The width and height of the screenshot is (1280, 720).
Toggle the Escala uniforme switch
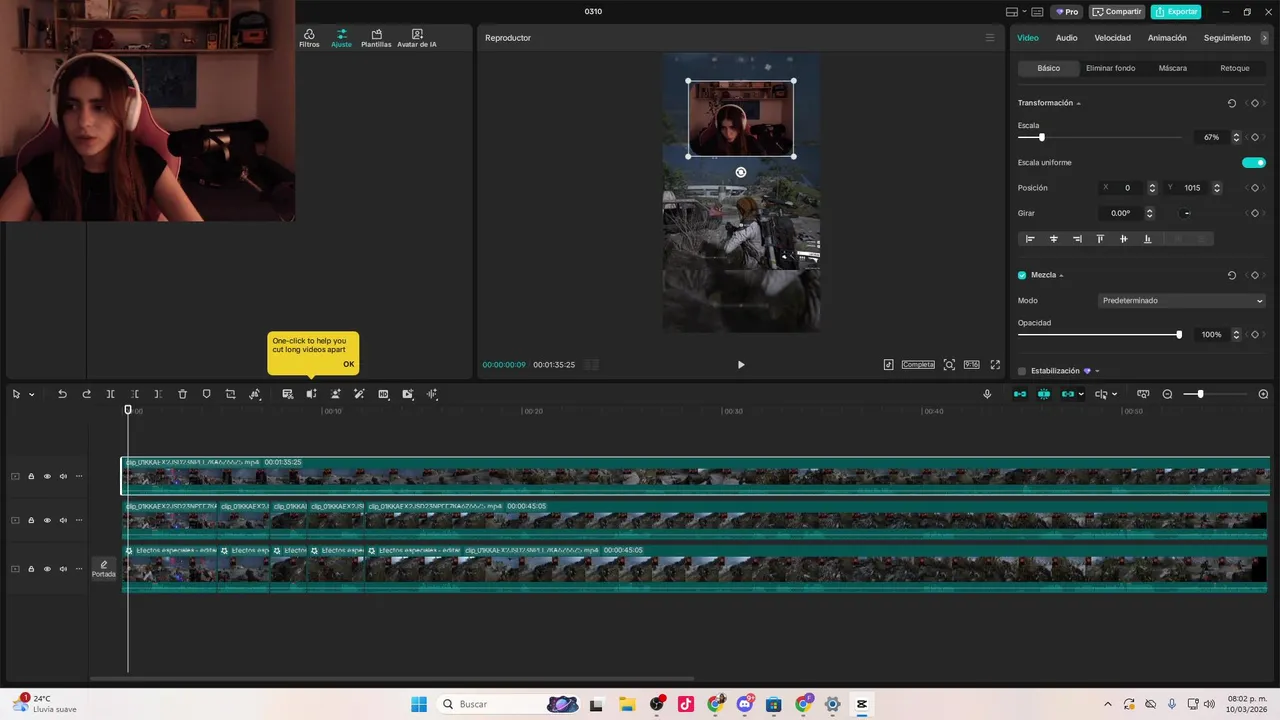pyautogui.click(x=1254, y=162)
